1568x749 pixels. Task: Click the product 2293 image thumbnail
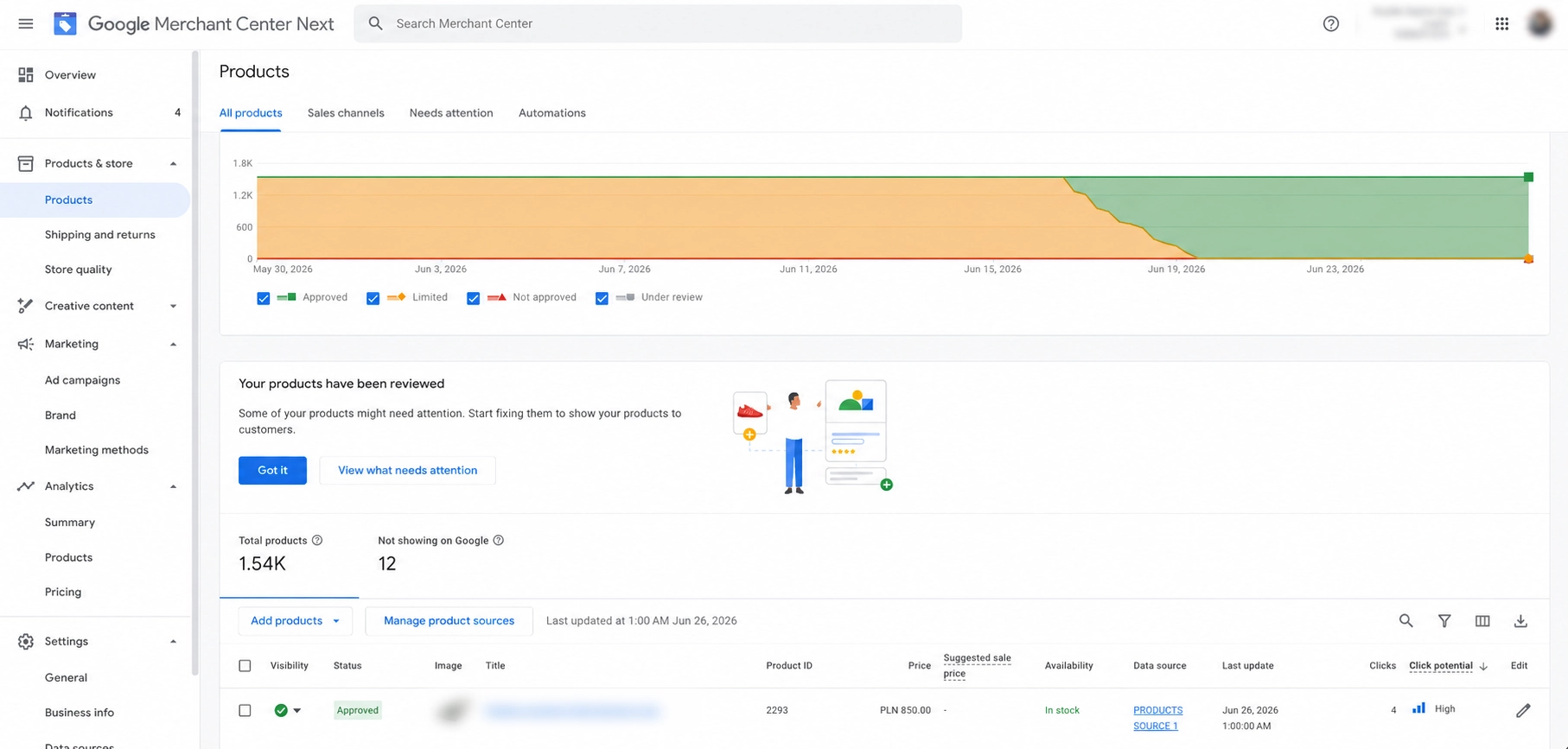(x=451, y=710)
